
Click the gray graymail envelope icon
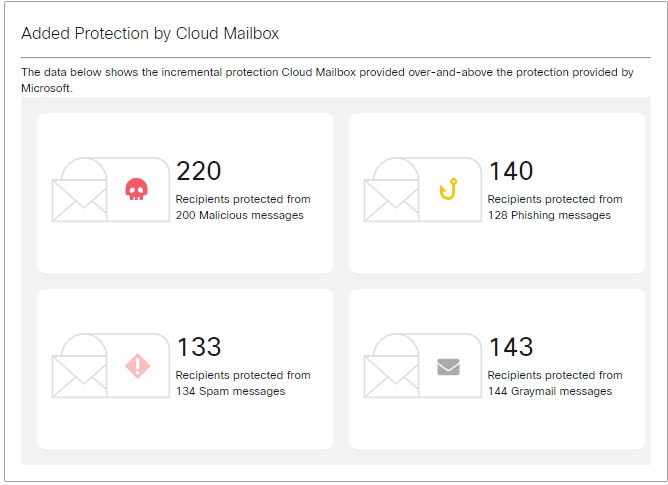coord(448,367)
